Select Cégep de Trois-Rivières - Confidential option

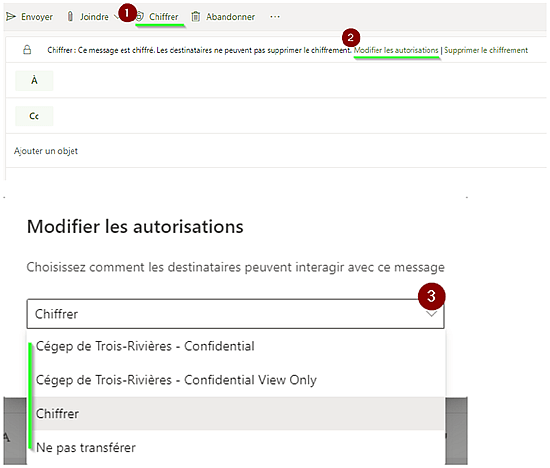(x=235, y=346)
